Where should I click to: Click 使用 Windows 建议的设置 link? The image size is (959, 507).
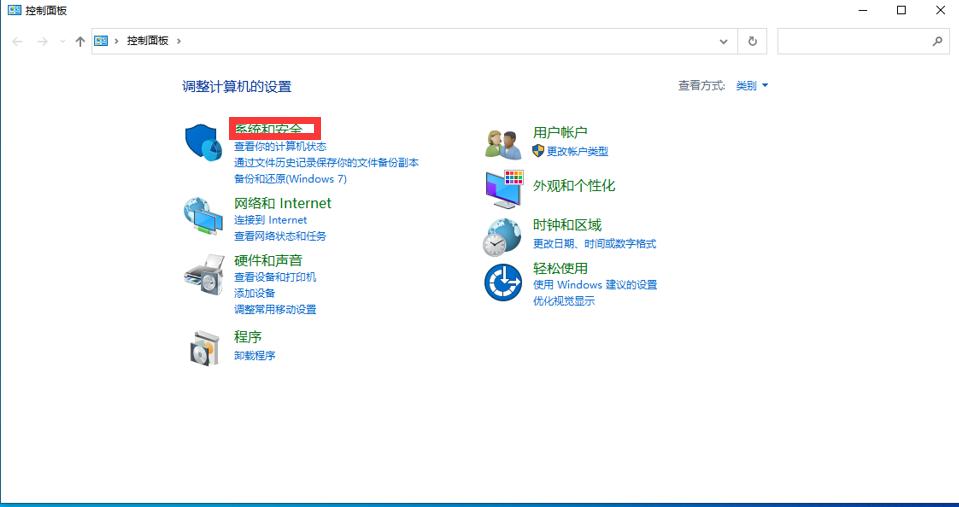pos(595,284)
